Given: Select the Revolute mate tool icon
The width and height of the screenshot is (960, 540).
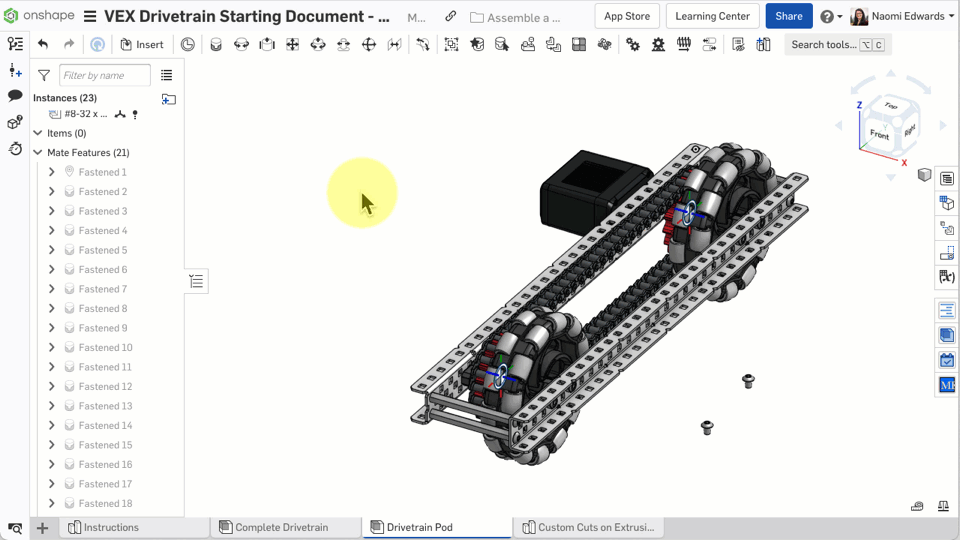Looking at the screenshot, I should click(x=241, y=44).
